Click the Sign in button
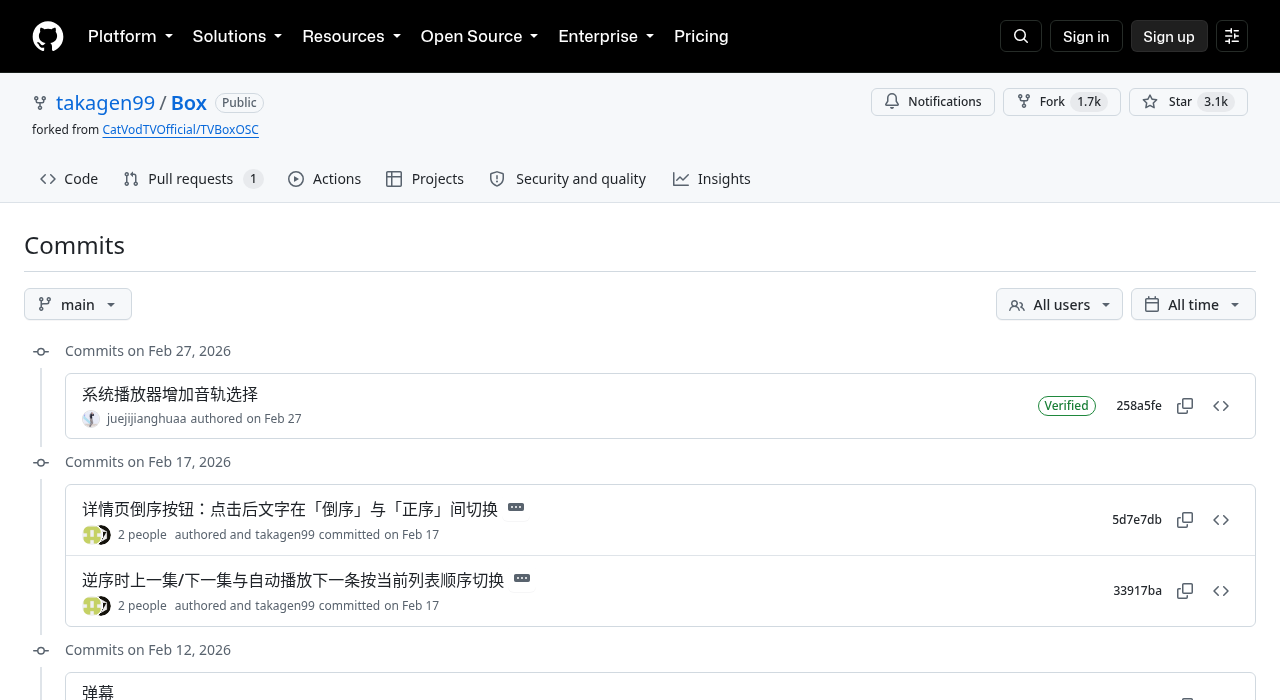 click(1086, 36)
